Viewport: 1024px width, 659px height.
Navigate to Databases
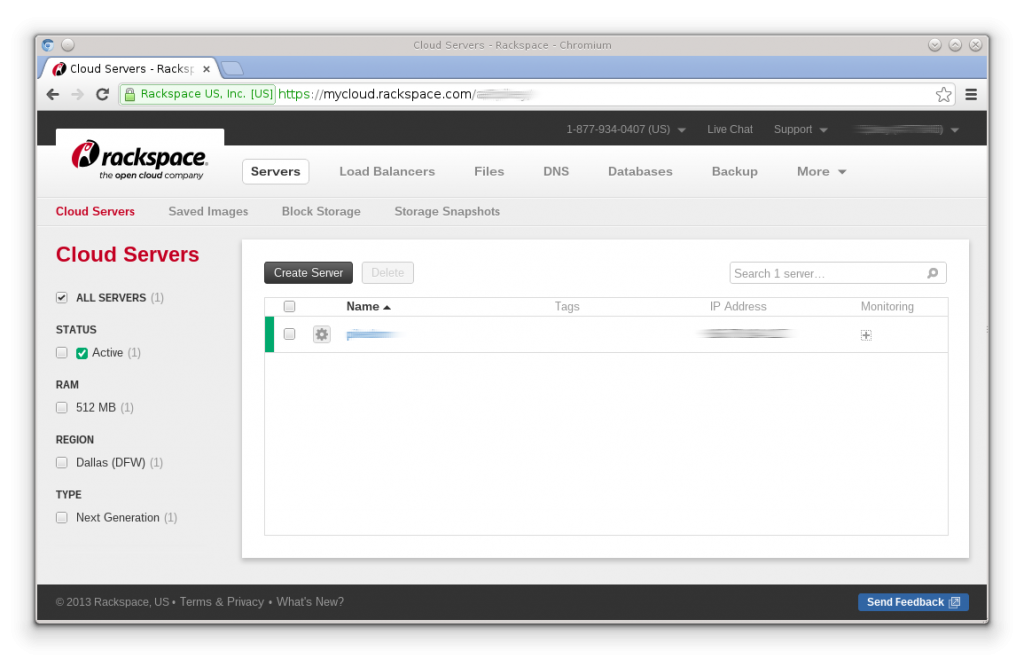(x=640, y=171)
